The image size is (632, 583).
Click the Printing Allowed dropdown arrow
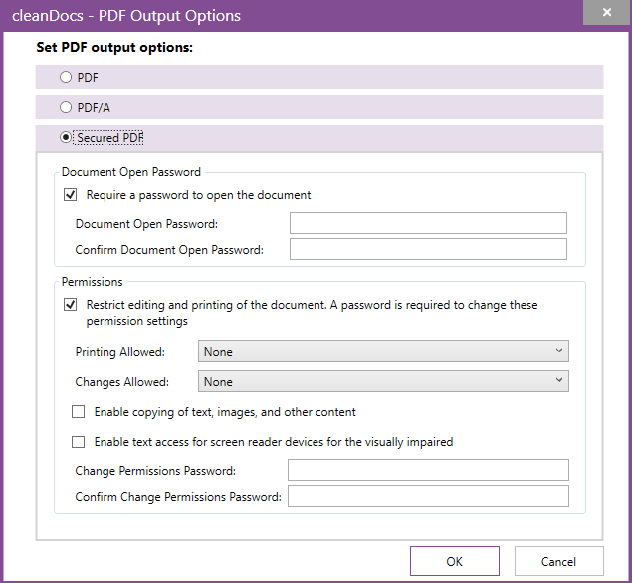click(559, 350)
